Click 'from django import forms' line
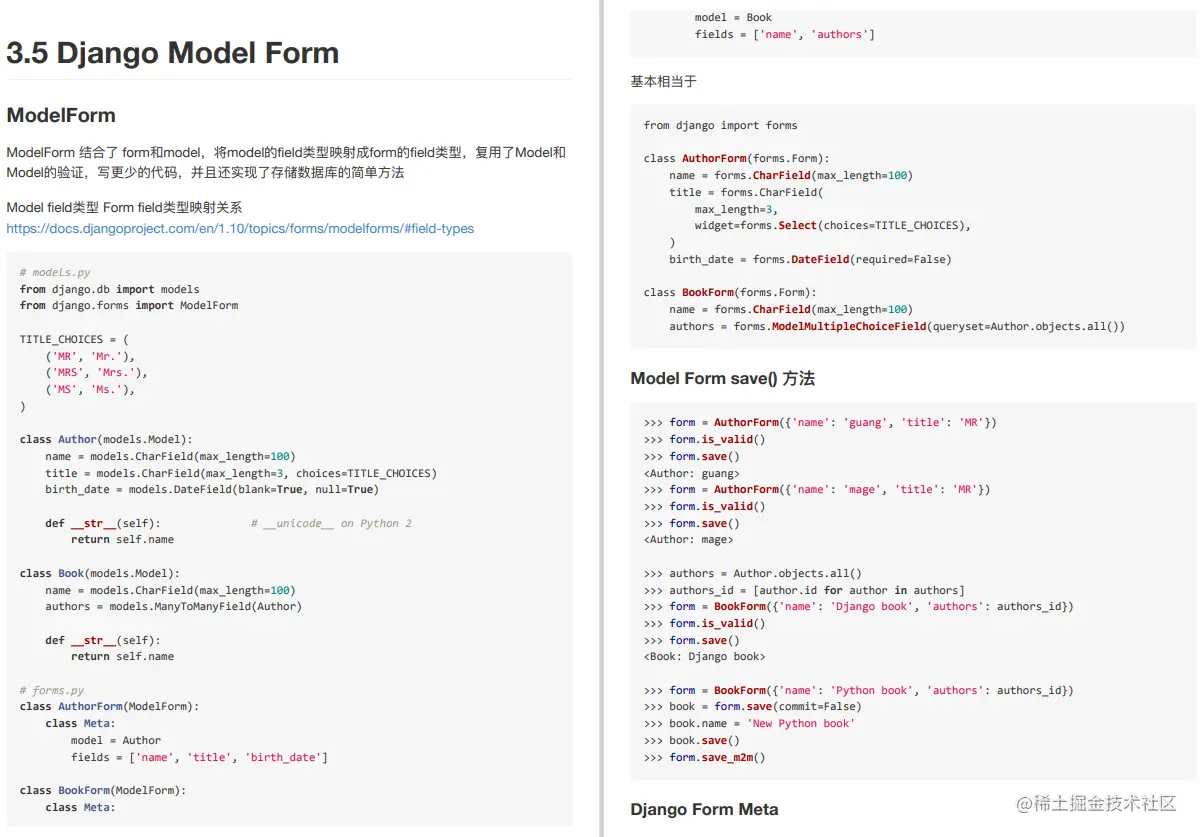Viewport: 1200px width, 837px height. 721,125
